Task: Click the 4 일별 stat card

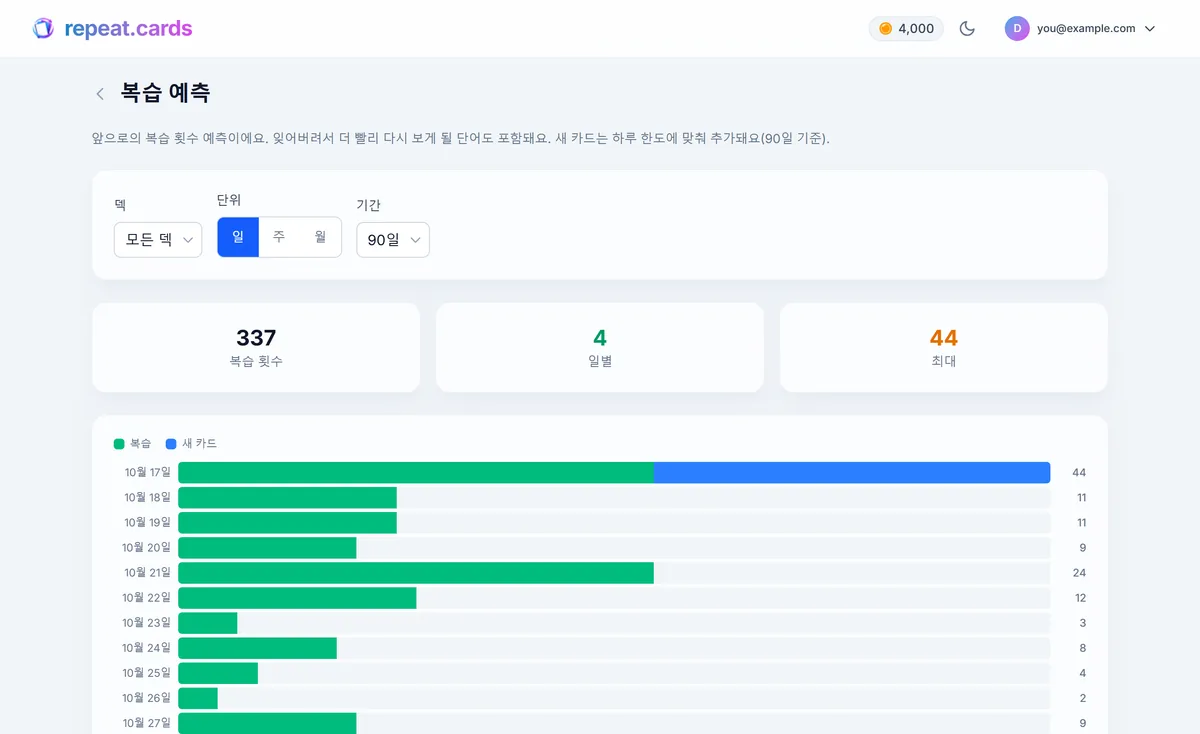Action: click(600, 347)
